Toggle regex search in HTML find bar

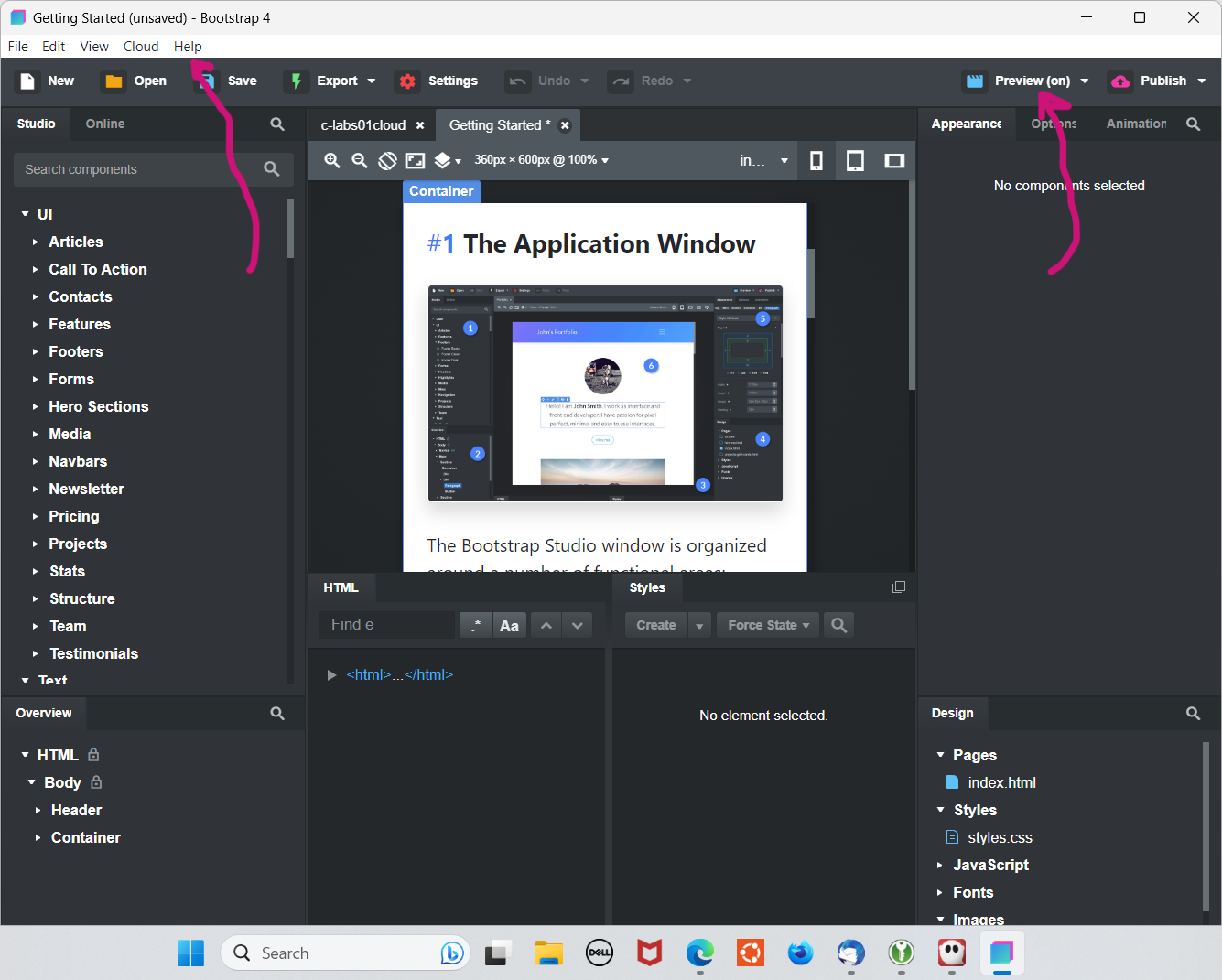(475, 625)
